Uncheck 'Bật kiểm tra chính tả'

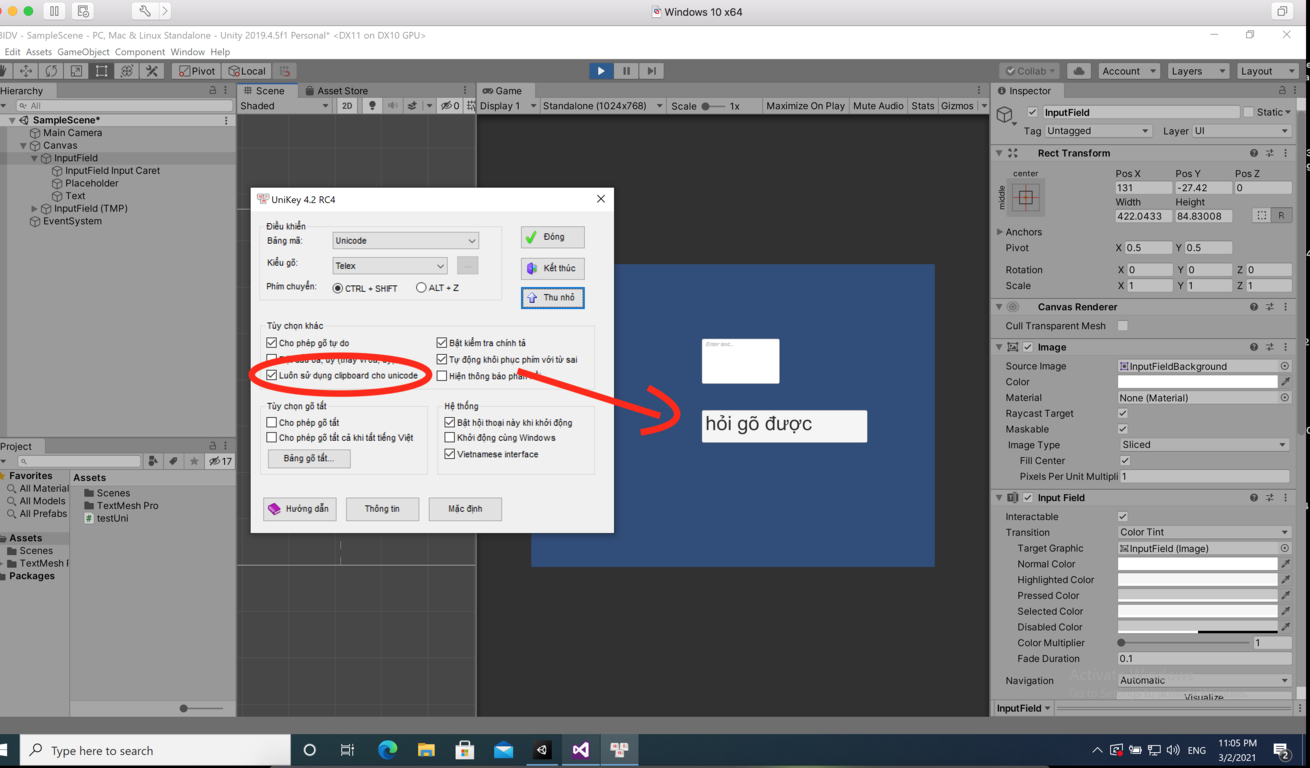442,343
